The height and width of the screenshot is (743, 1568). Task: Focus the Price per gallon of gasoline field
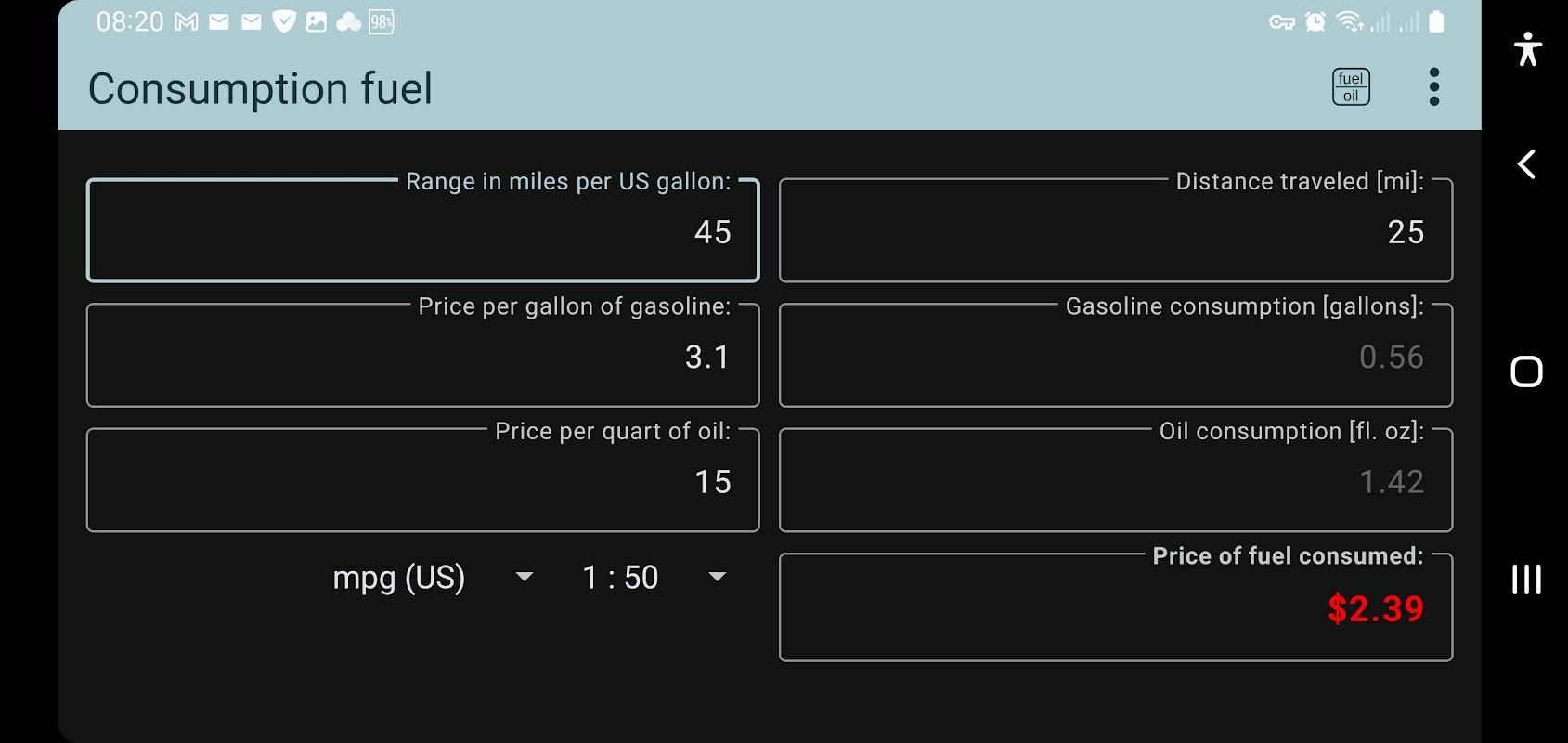click(423, 357)
